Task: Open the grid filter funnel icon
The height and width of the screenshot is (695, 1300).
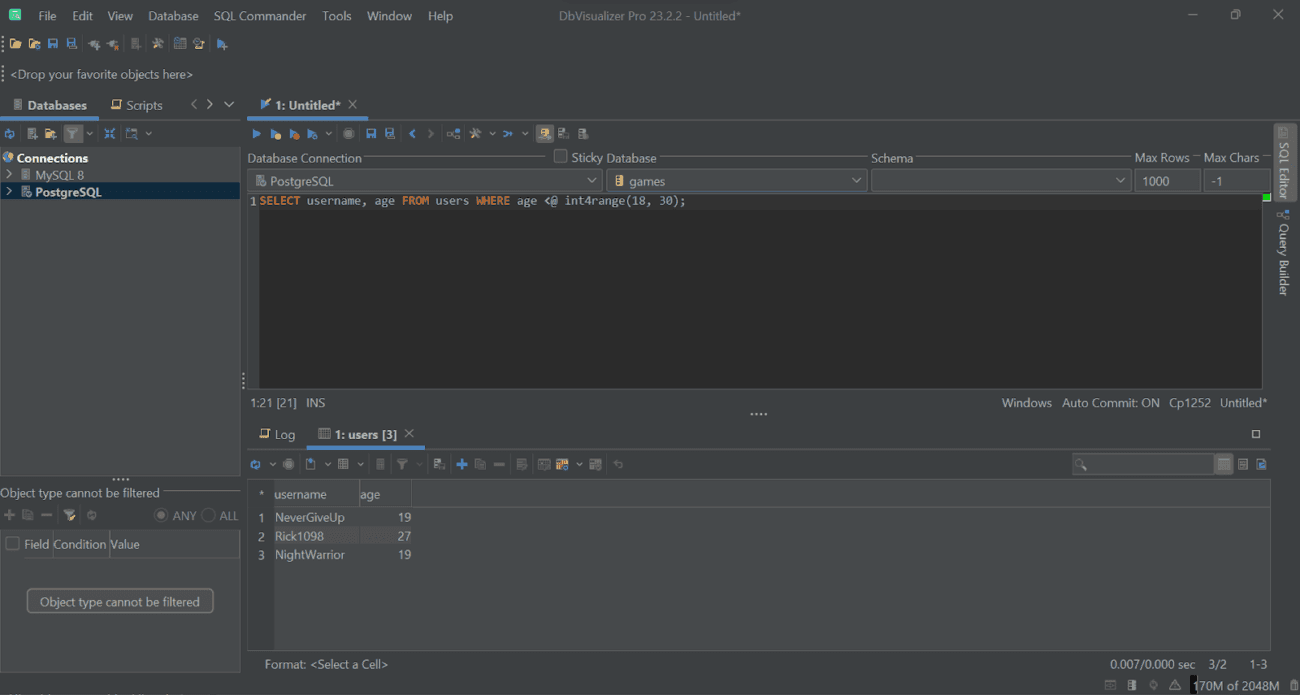Action: [x=402, y=463]
